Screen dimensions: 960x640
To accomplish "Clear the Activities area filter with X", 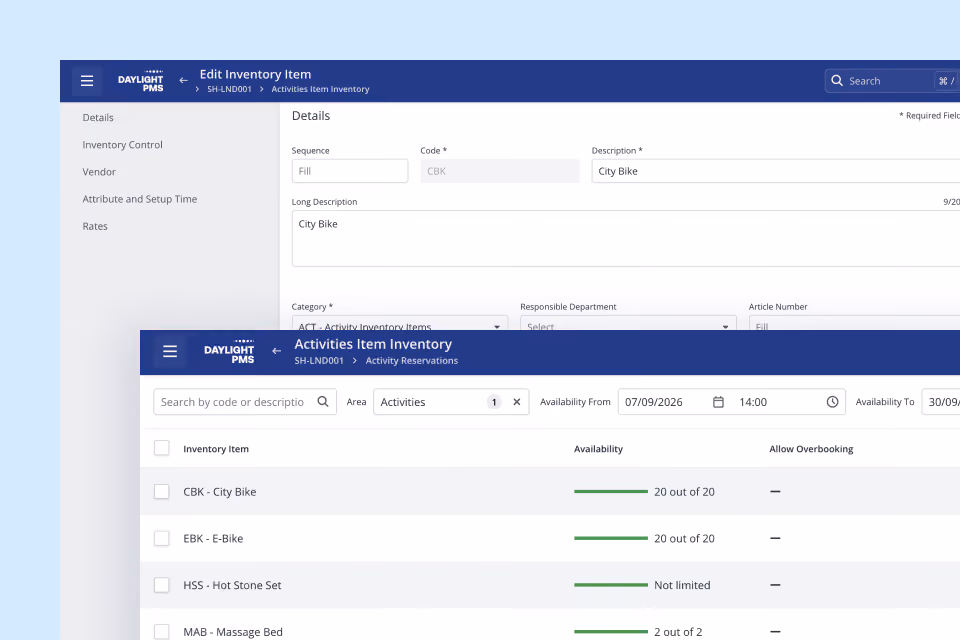I will tap(517, 402).
